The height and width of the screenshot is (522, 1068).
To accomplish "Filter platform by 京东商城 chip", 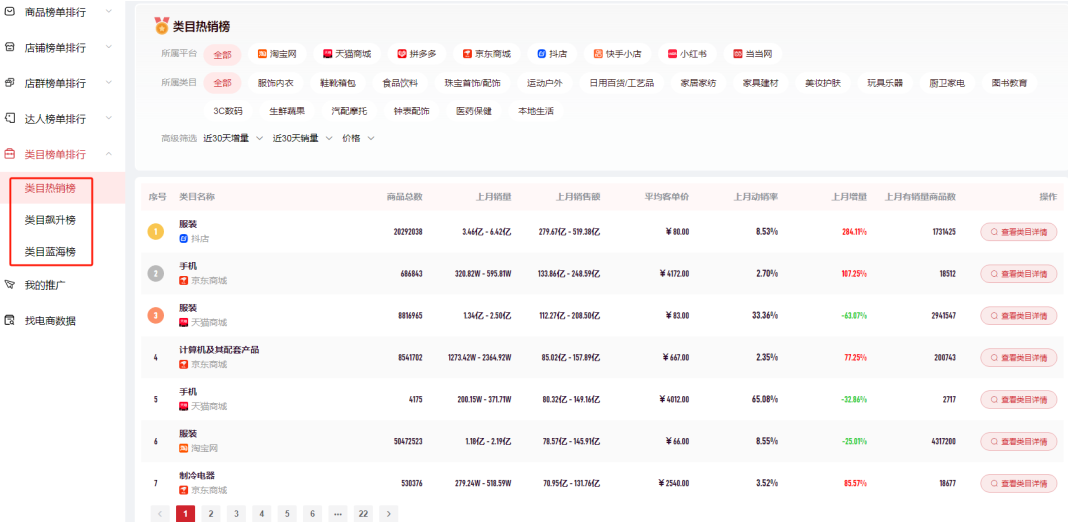I will pyautogui.click(x=487, y=54).
